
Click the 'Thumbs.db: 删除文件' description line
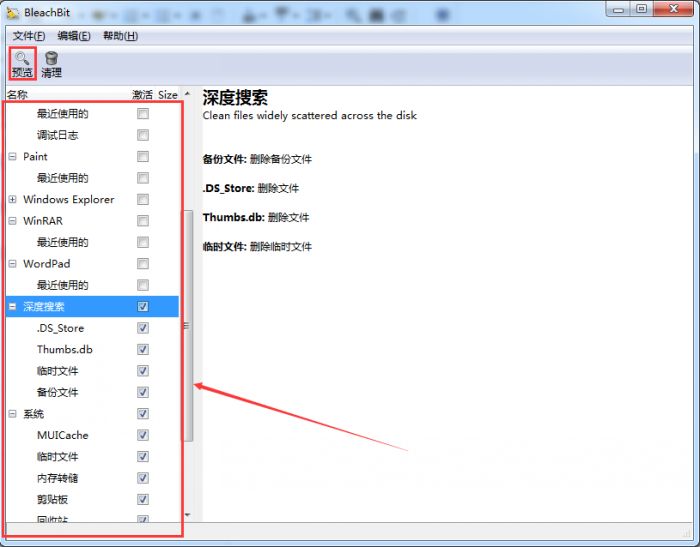[256, 217]
